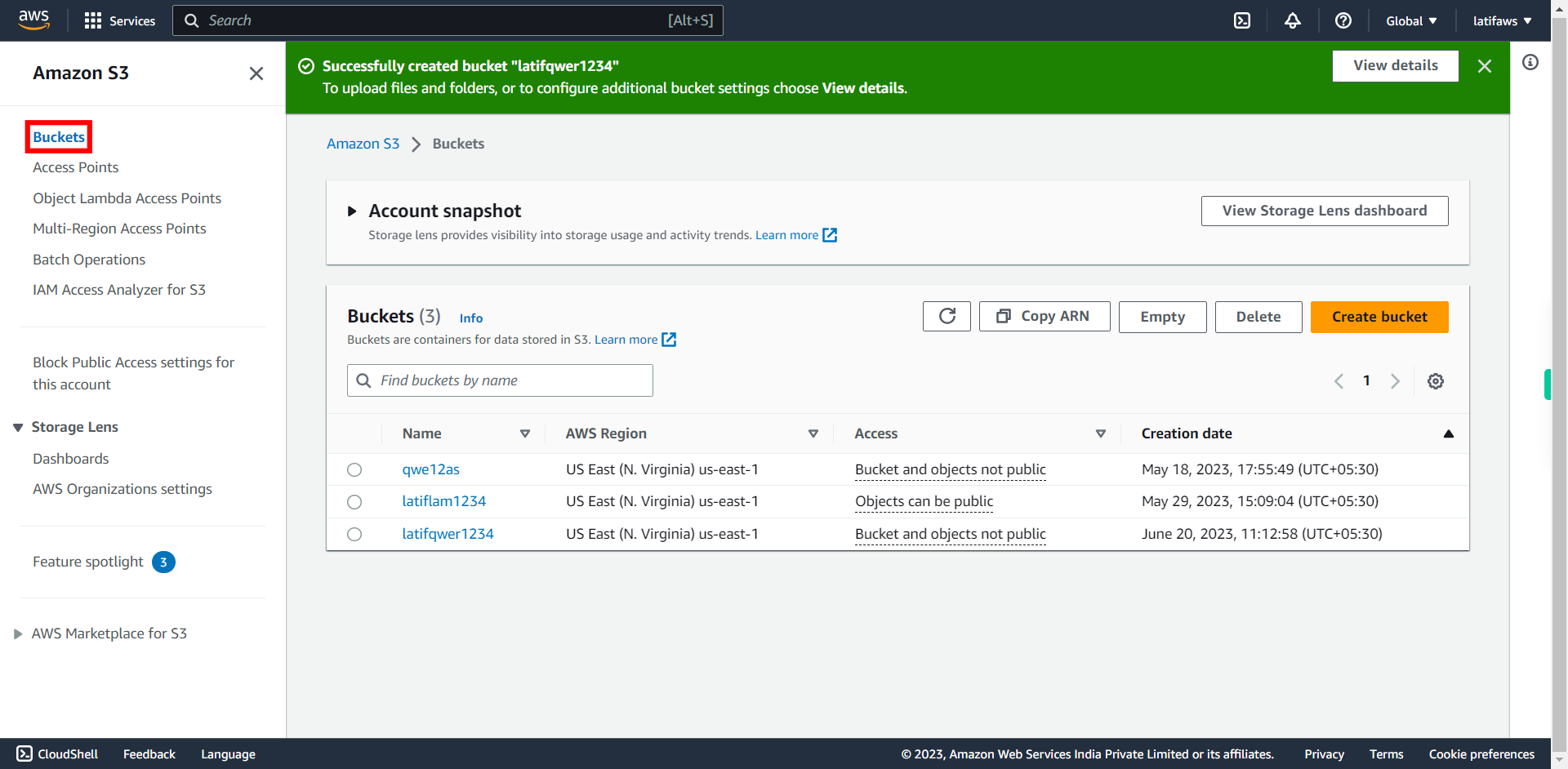The height and width of the screenshot is (769, 1568).
Task: Open the Feature spotlight badge 3
Action: pyautogui.click(x=163, y=562)
